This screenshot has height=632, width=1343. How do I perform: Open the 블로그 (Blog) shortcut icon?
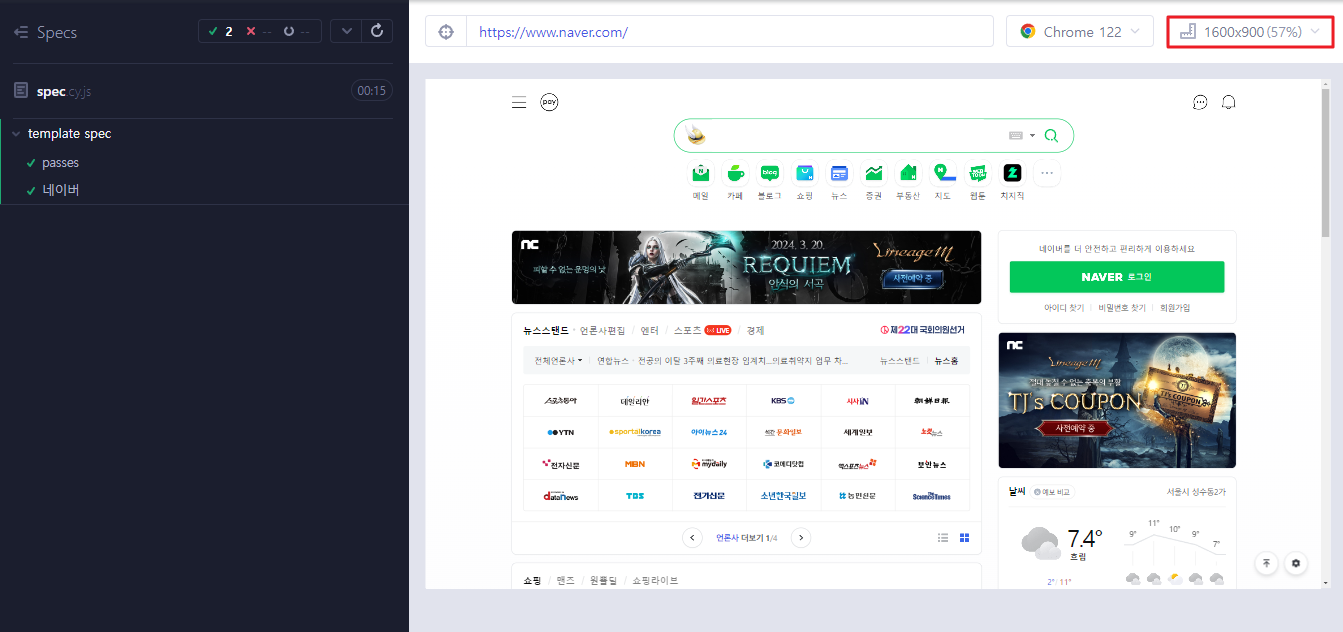coord(769,173)
